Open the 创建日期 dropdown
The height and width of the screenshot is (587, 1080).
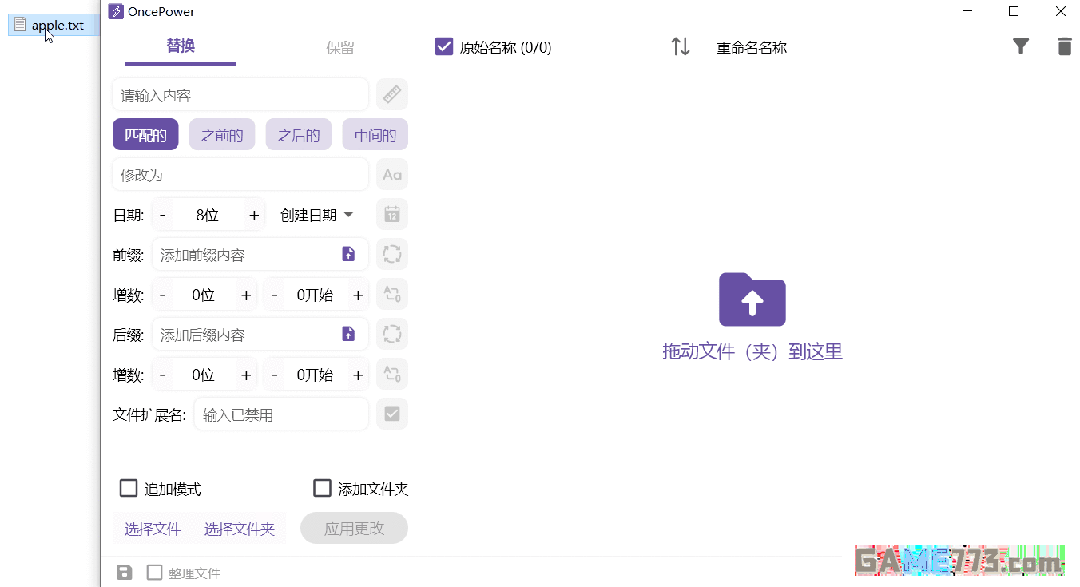317,214
